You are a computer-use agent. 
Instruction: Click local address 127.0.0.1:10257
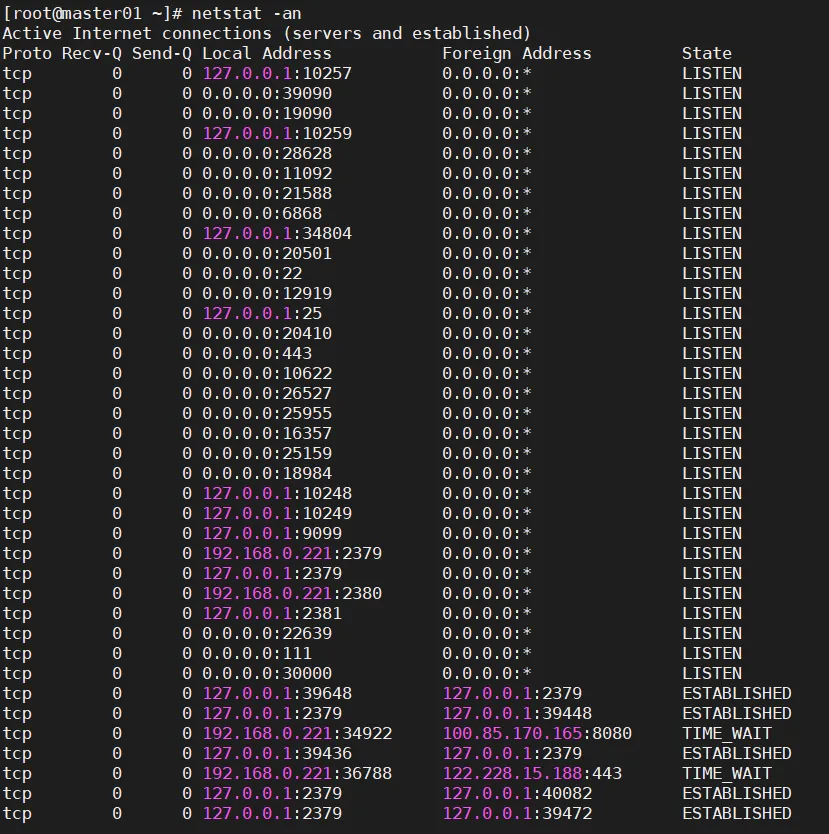277,73
